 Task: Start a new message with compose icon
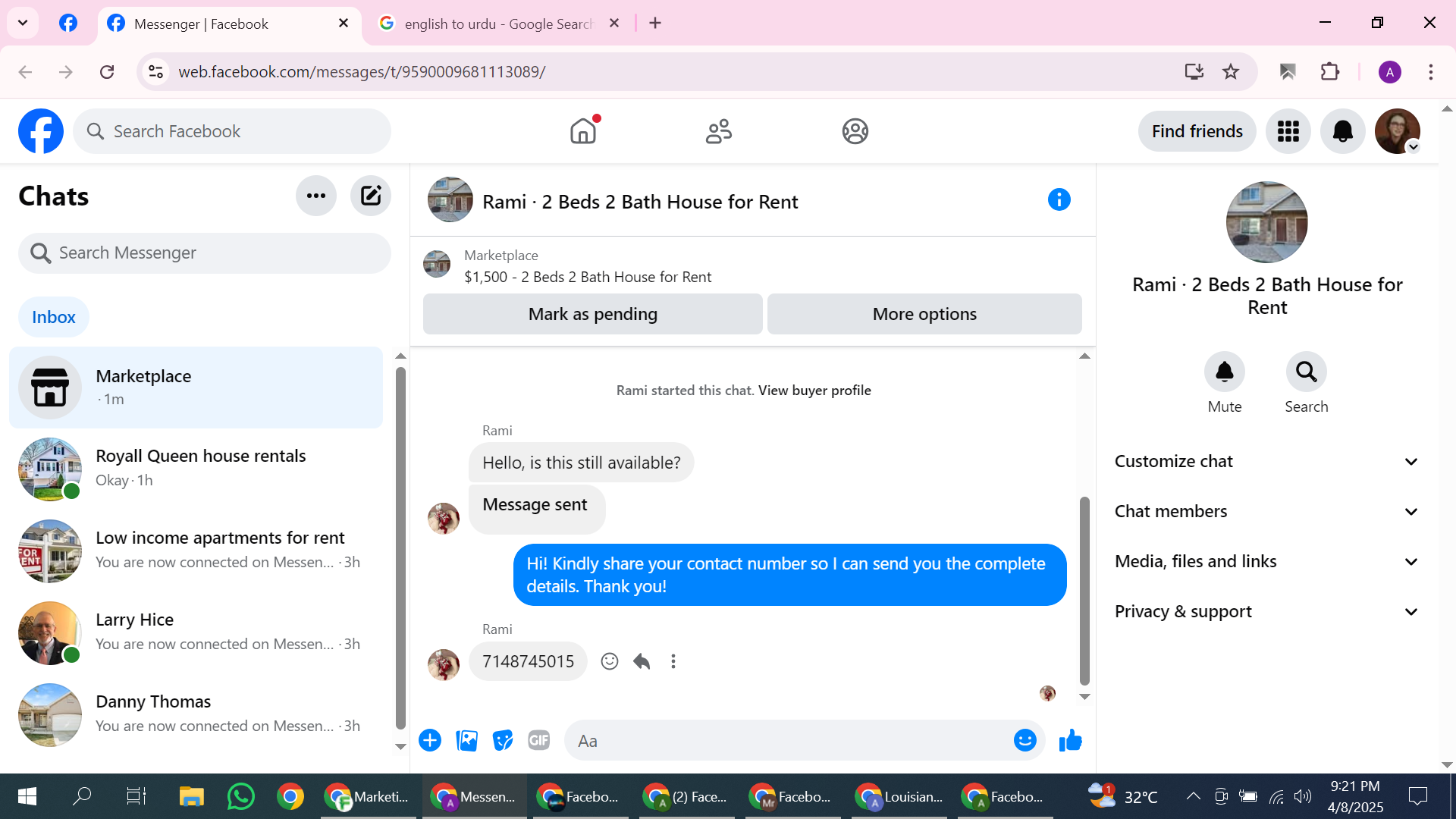click(x=370, y=196)
